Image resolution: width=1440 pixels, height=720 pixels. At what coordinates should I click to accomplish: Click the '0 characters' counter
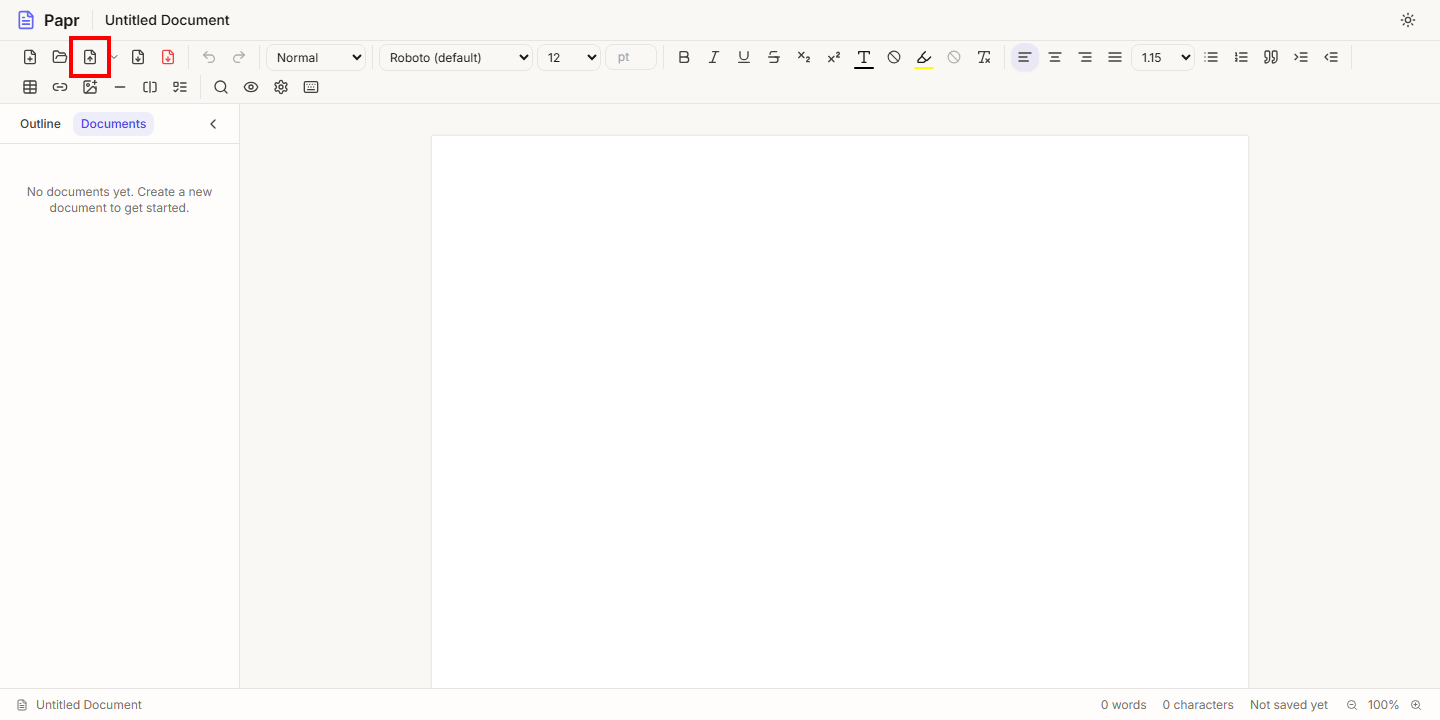(1198, 705)
